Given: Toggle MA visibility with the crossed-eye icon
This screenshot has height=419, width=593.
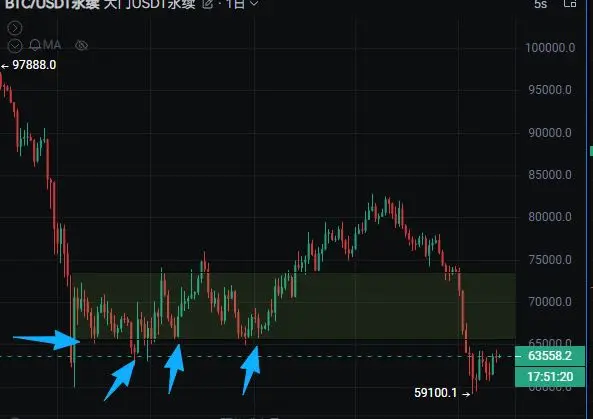Looking at the screenshot, I should click(x=81, y=46).
